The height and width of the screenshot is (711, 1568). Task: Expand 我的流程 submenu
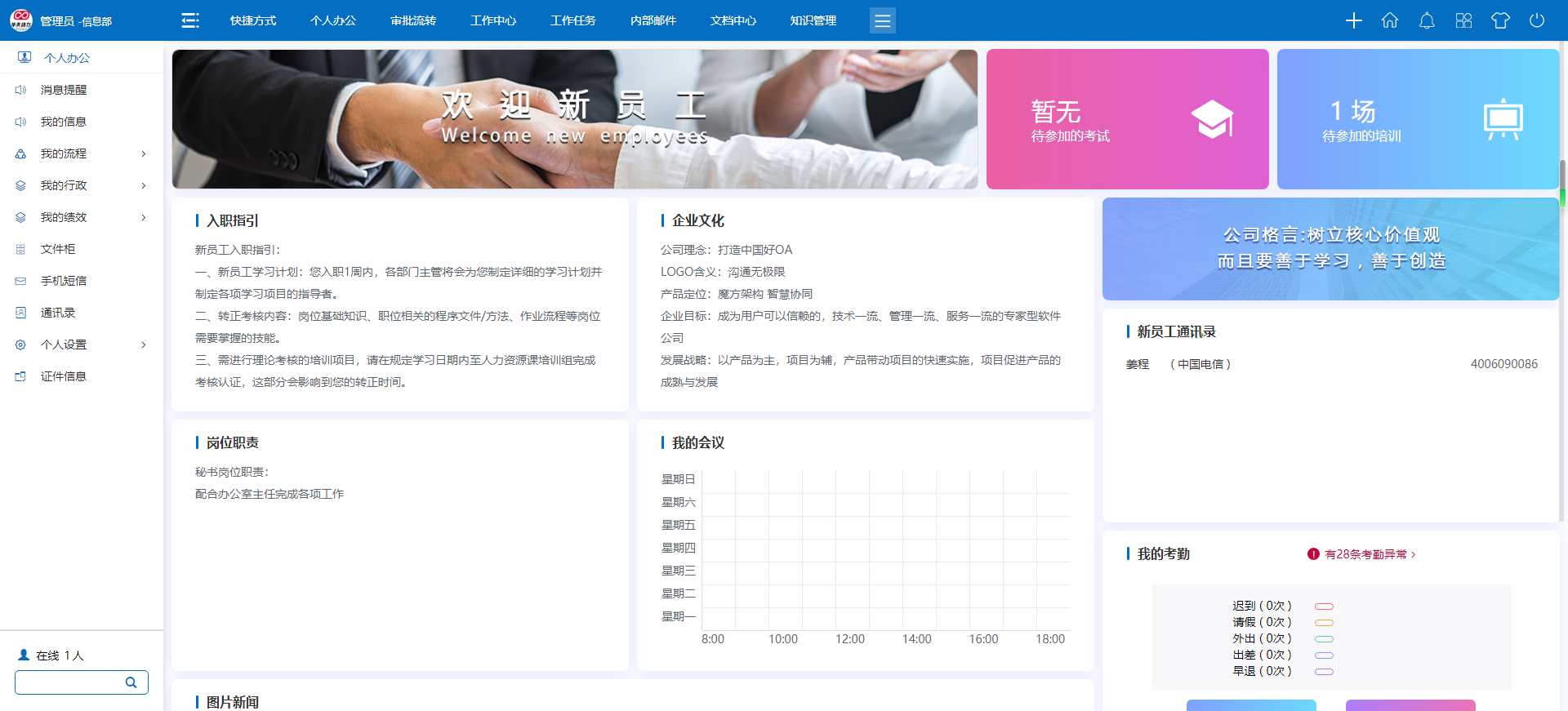[144, 153]
